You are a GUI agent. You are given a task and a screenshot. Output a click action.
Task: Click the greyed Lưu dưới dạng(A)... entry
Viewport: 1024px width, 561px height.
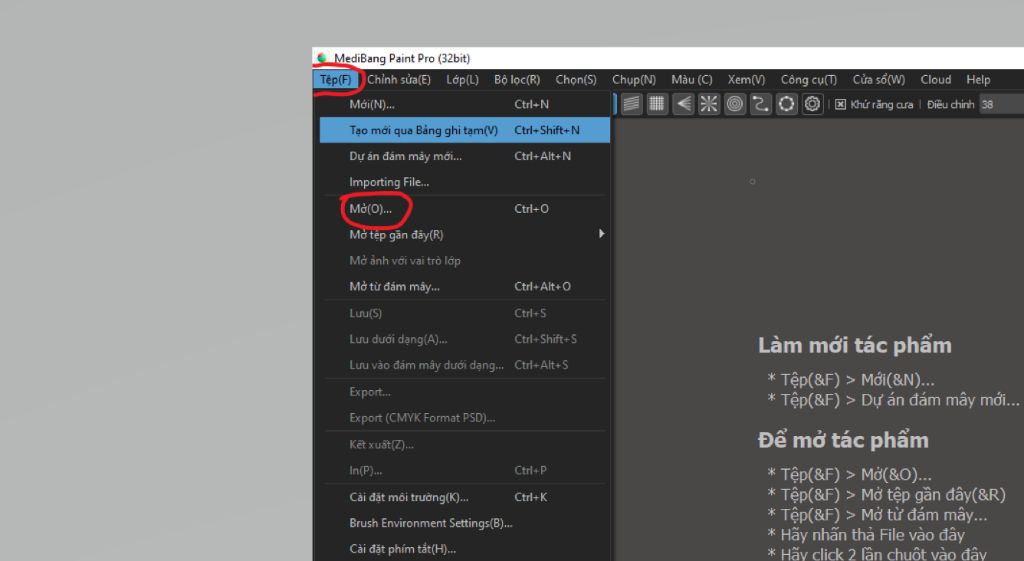pos(465,339)
